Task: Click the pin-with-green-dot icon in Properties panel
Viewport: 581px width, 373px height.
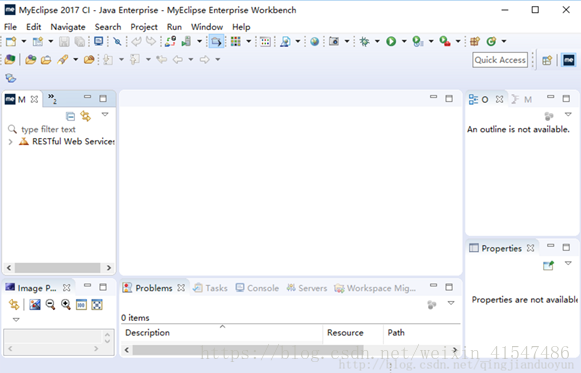Action: 548,265
